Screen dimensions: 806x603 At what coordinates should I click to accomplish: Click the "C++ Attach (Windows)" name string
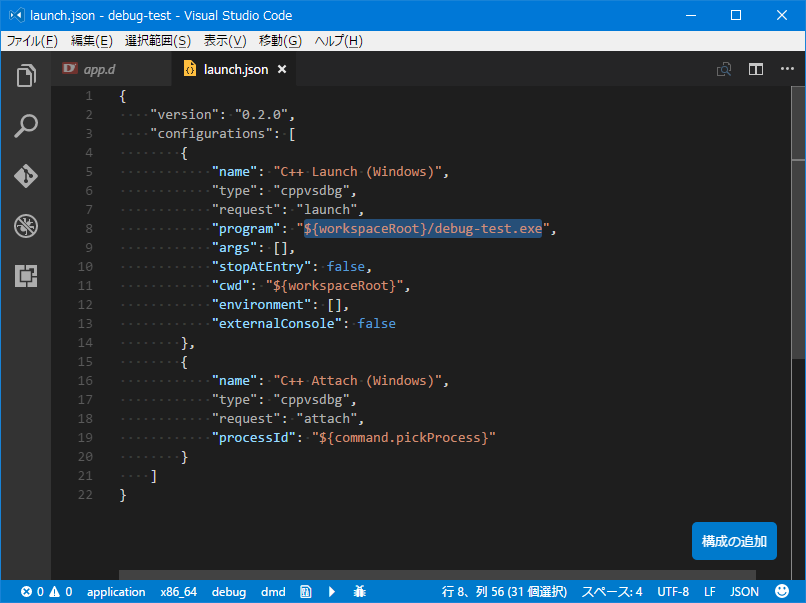(x=358, y=380)
